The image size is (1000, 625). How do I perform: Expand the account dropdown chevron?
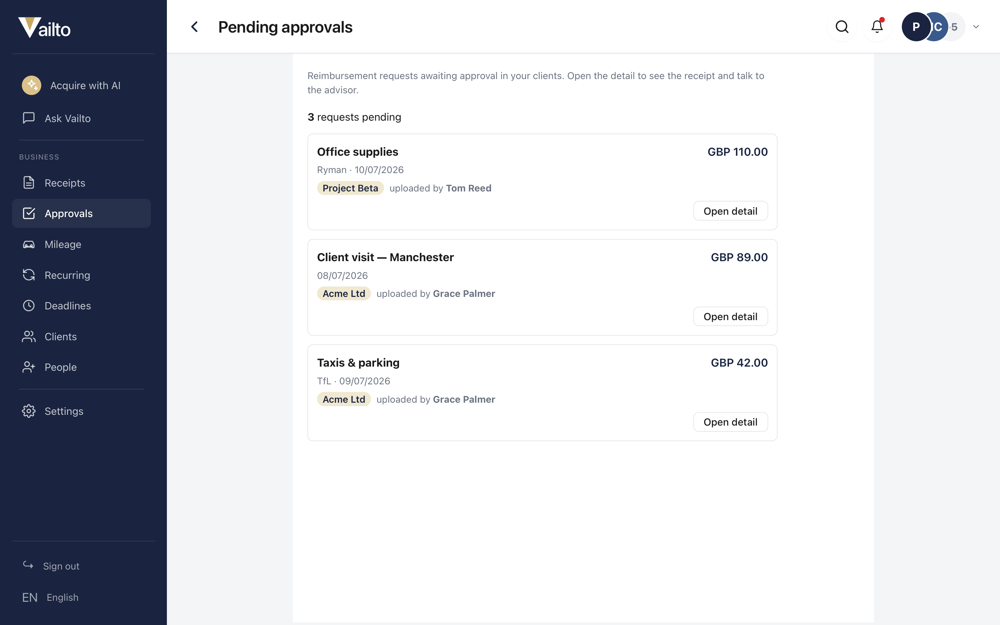point(976,27)
